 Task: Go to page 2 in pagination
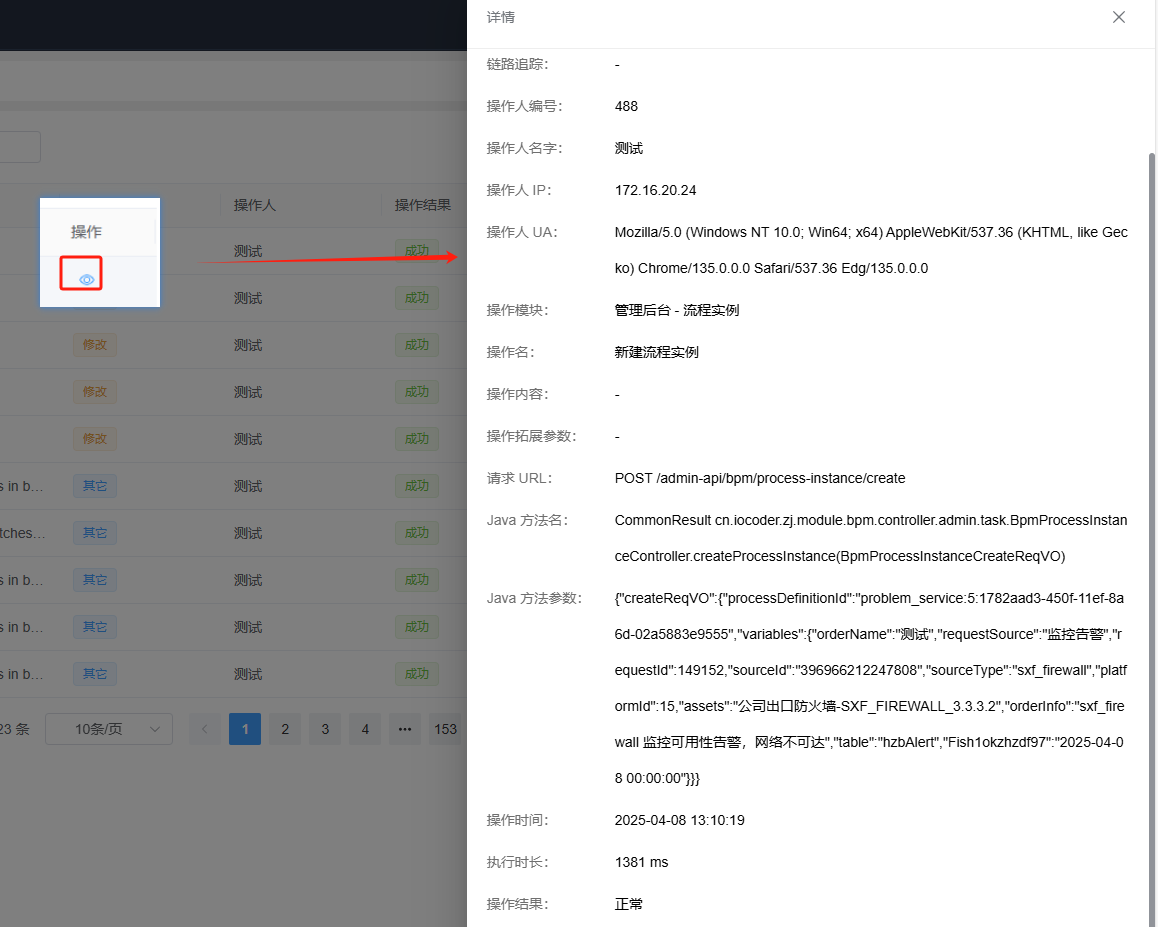click(x=285, y=729)
